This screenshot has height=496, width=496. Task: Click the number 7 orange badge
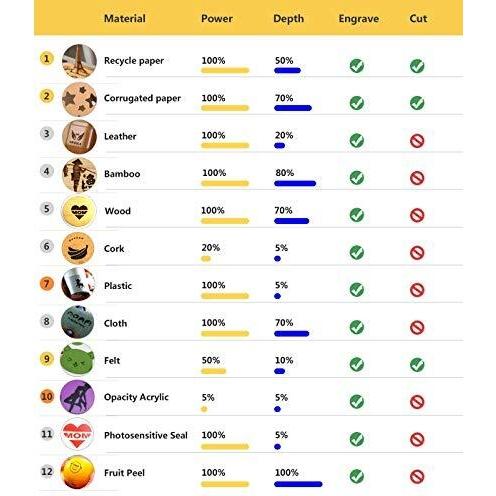click(x=47, y=284)
